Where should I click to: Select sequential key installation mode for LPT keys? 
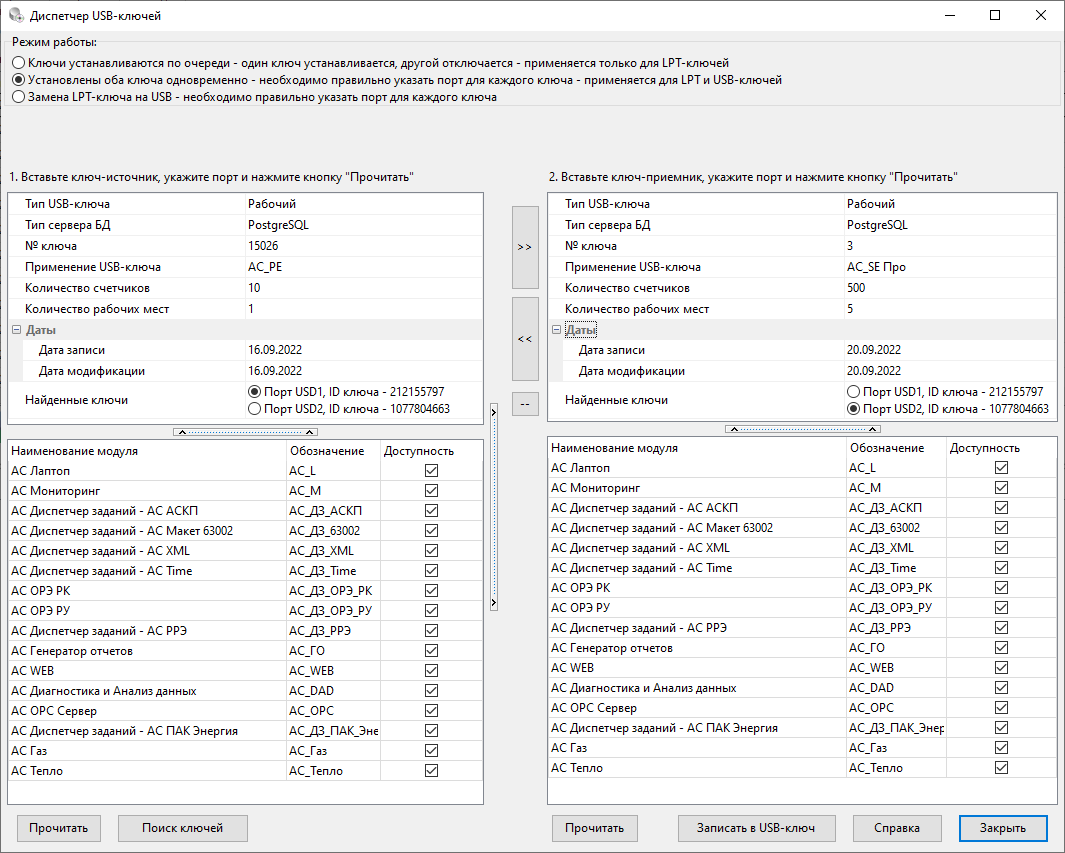pyautogui.click(x=18, y=62)
